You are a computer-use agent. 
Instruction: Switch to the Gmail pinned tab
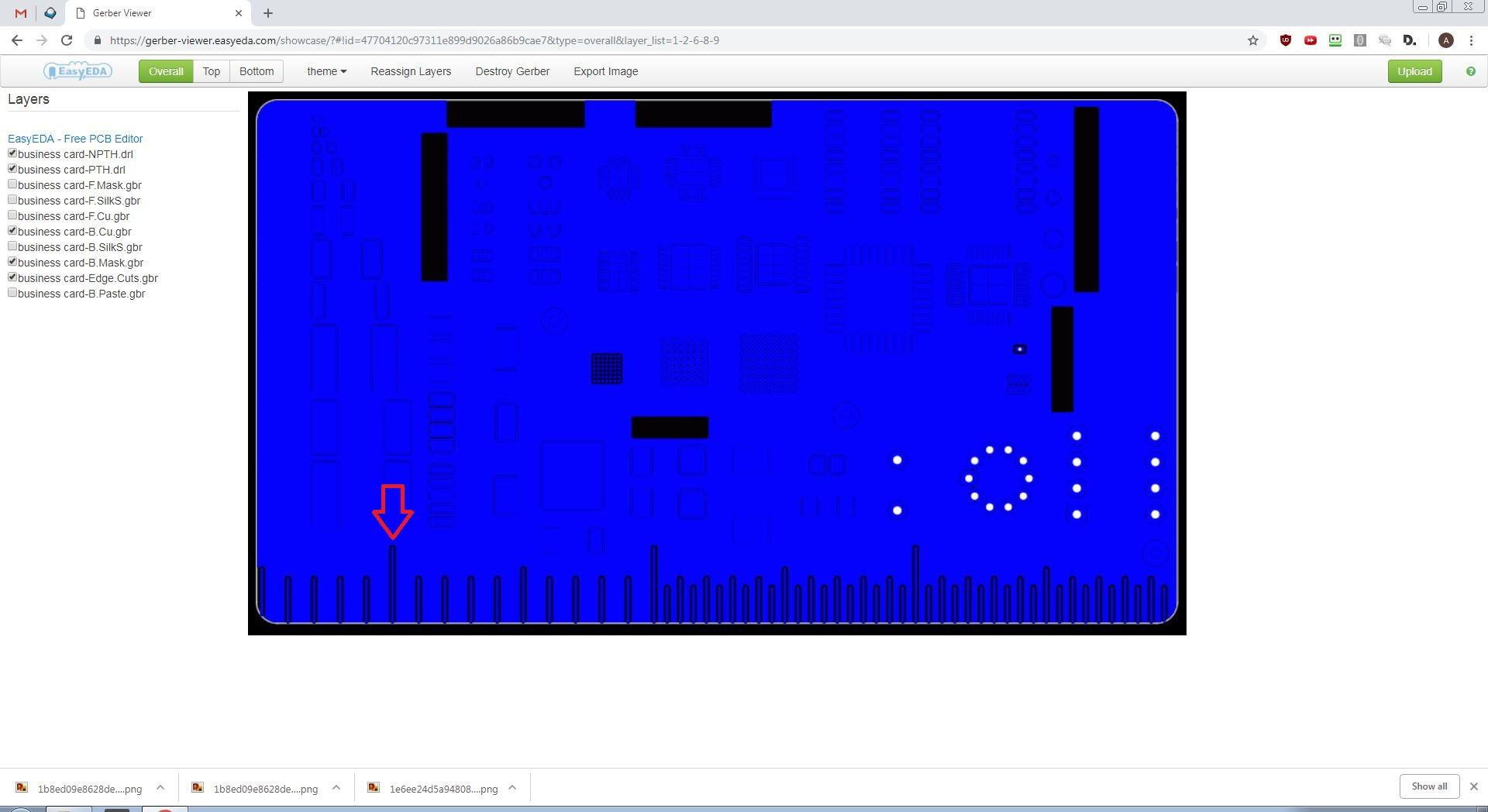click(21, 13)
